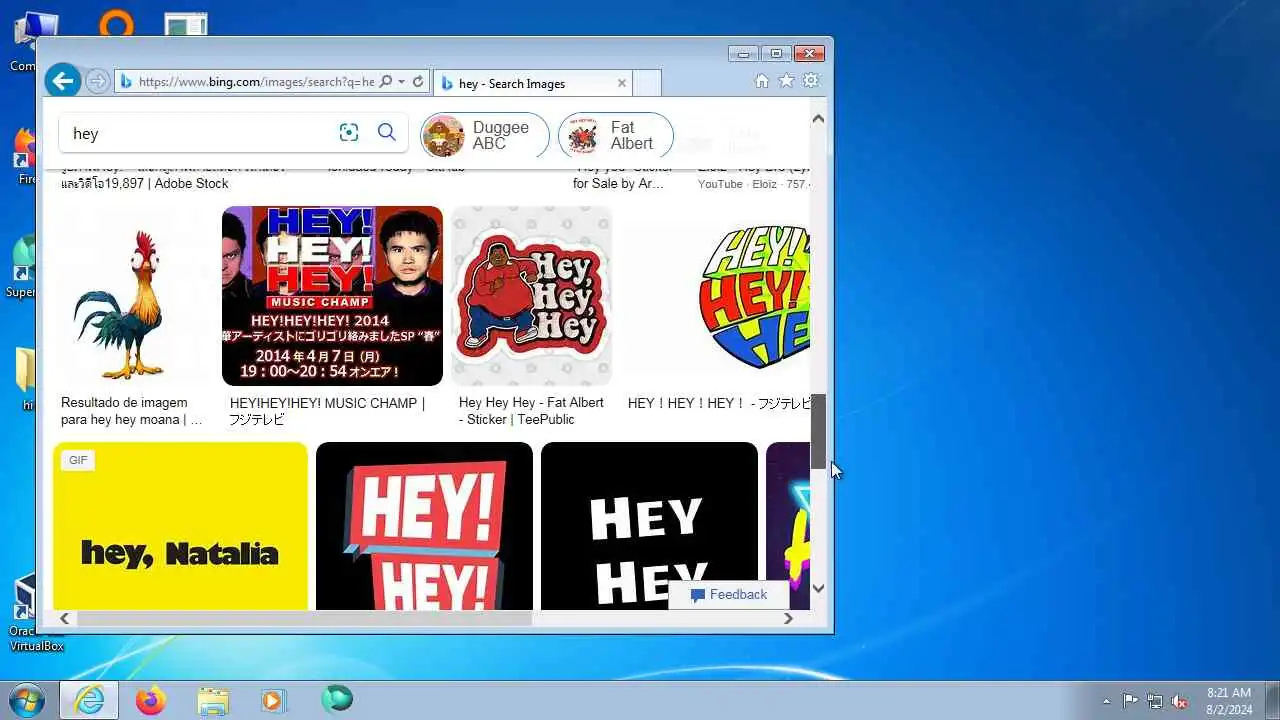Viewport: 1280px width, 720px height.
Task: Open the rooster Moana image thumbnail
Action: 133,296
